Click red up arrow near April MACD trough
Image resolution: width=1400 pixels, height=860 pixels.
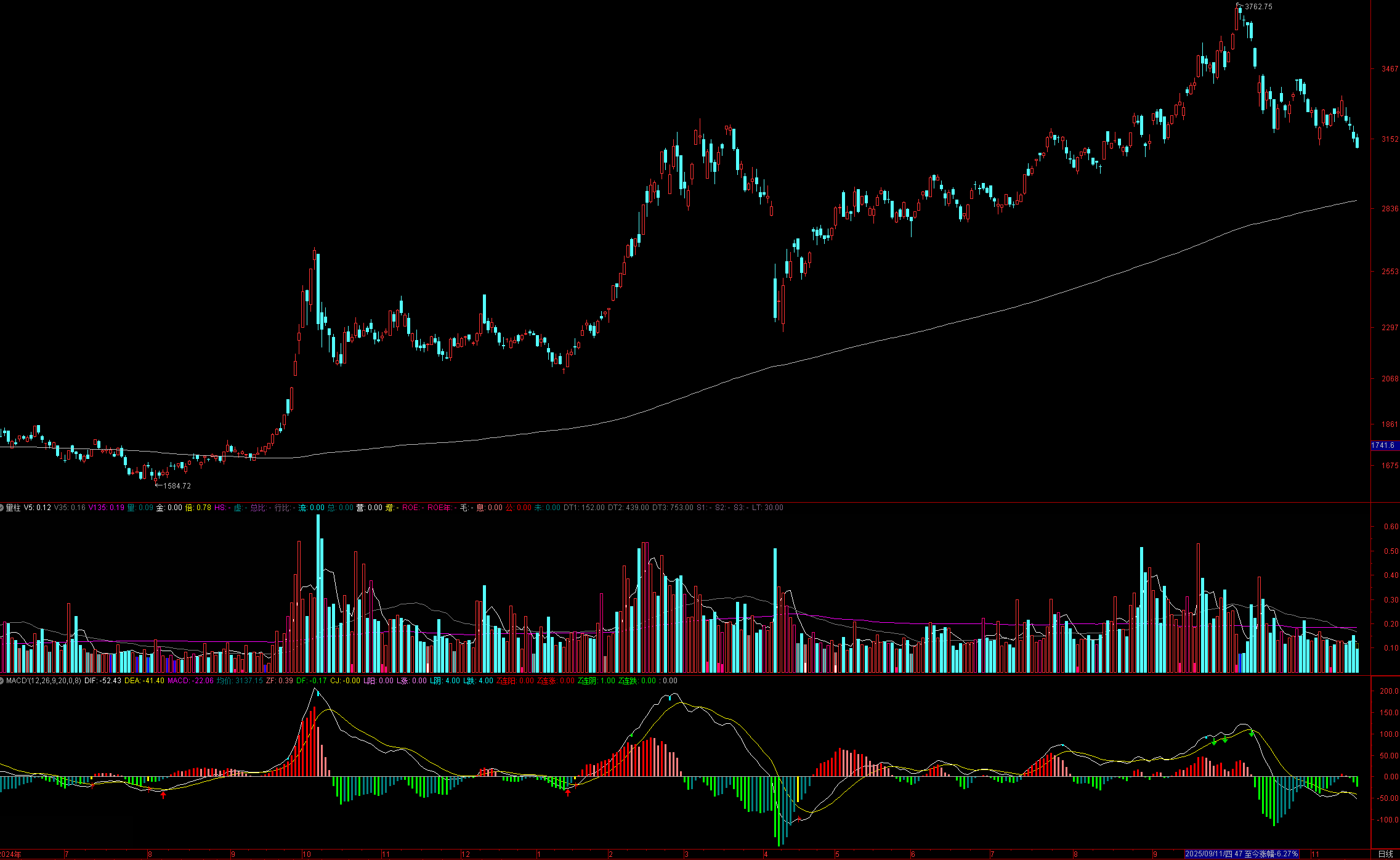pyautogui.click(x=799, y=819)
